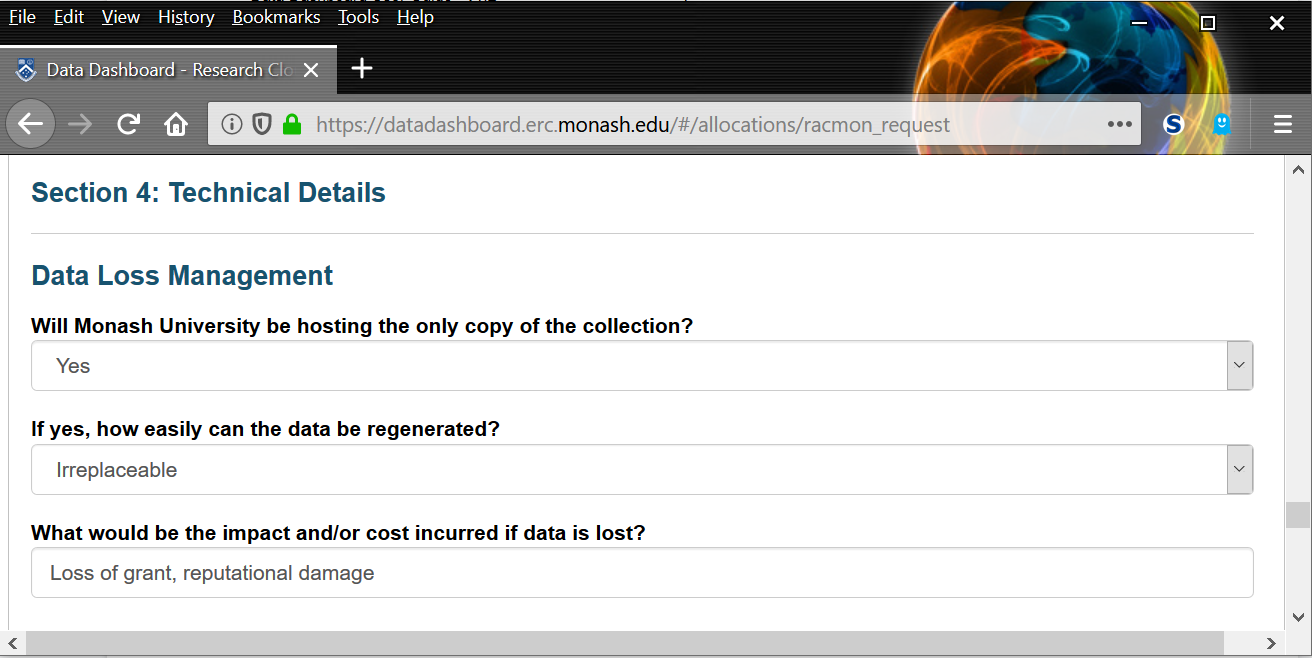Open Firefox hamburger menu
The height and width of the screenshot is (658, 1312).
(1283, 124)
